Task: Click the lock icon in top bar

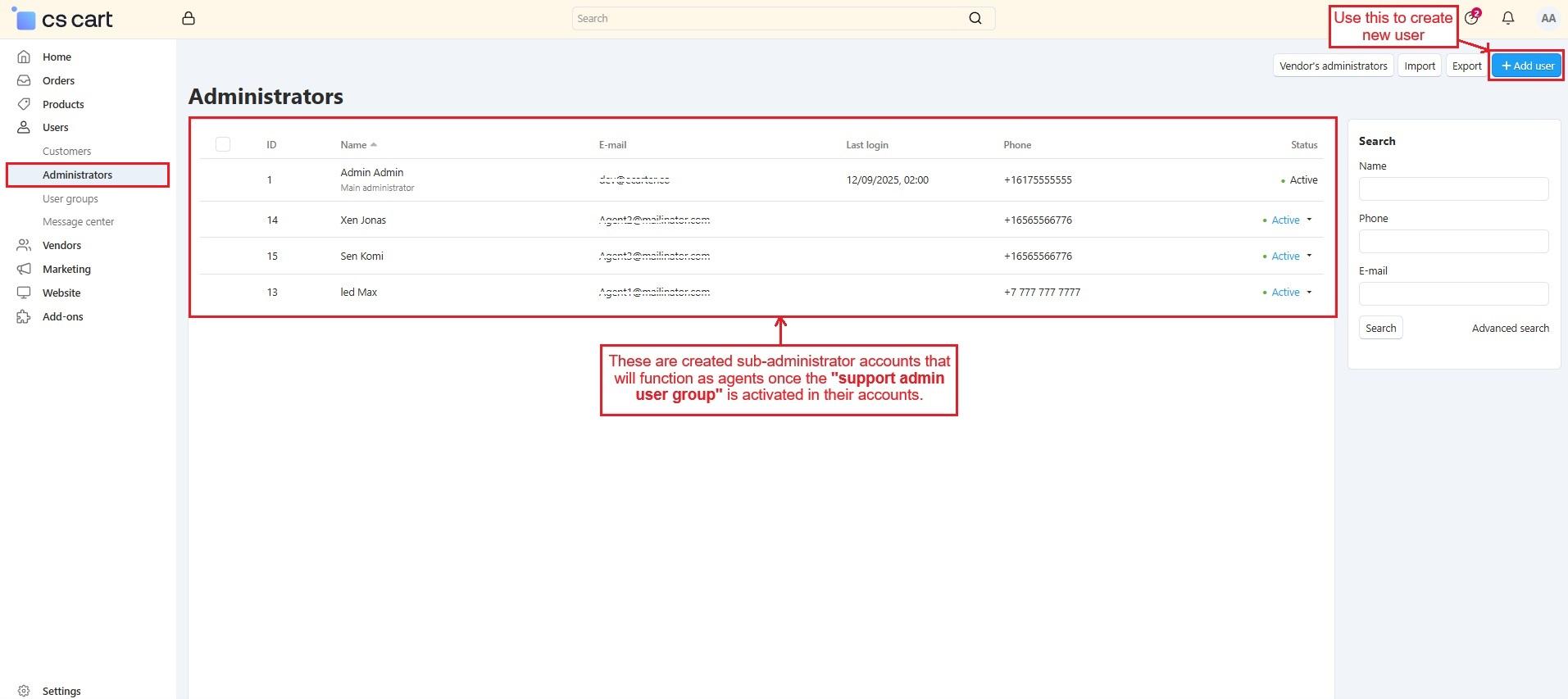Action: [189, 18]
